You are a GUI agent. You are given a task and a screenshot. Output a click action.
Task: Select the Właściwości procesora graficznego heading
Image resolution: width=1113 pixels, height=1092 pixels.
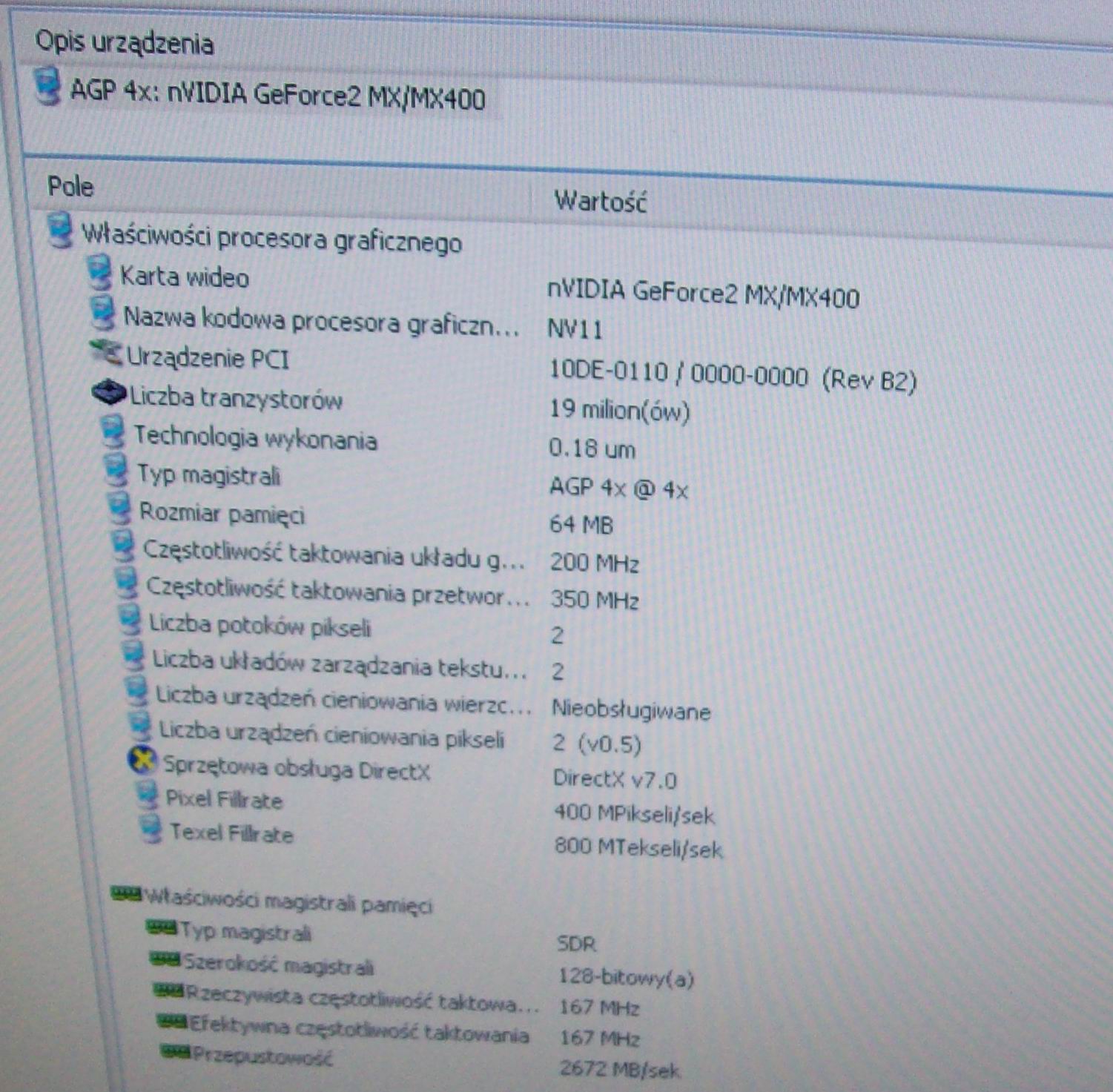(x=271, y=239)
